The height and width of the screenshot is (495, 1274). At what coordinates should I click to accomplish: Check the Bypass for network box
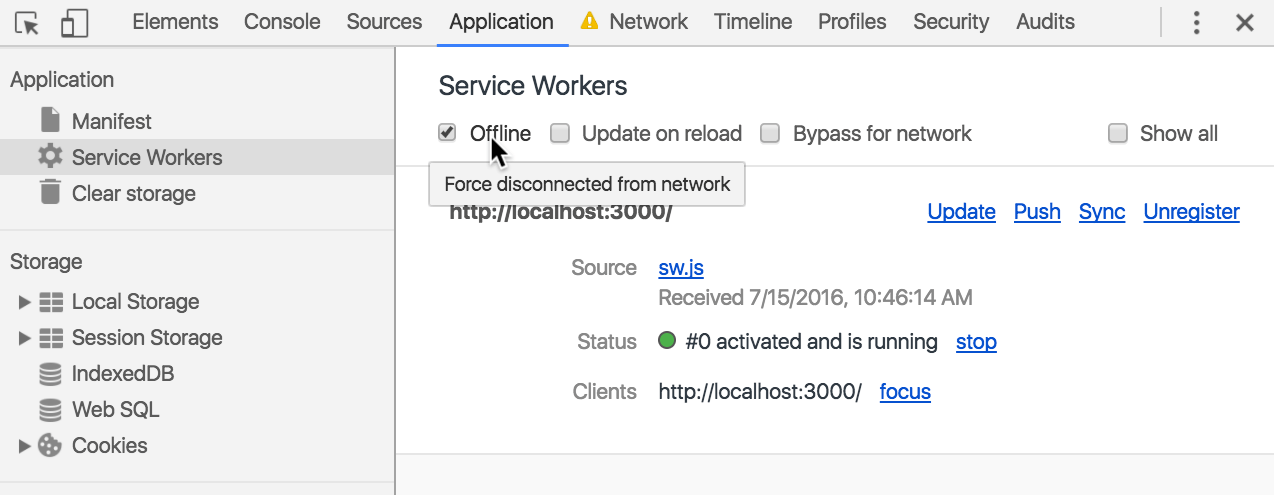[770, 133]
